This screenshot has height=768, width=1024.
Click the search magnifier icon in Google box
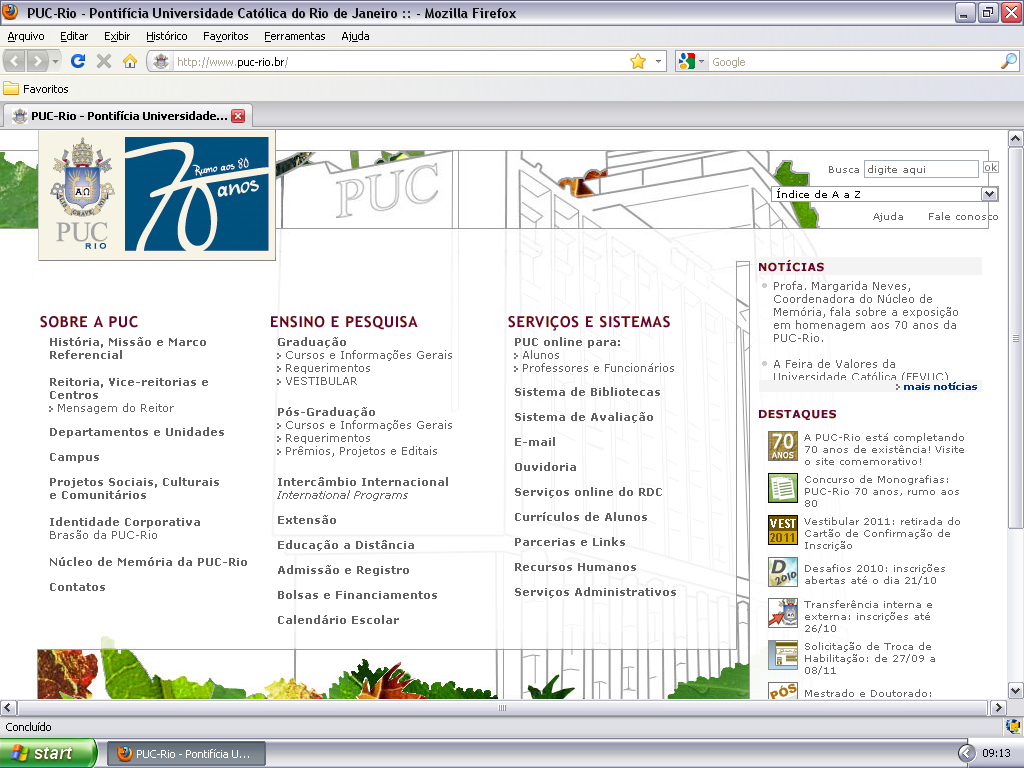[1008, 62]
